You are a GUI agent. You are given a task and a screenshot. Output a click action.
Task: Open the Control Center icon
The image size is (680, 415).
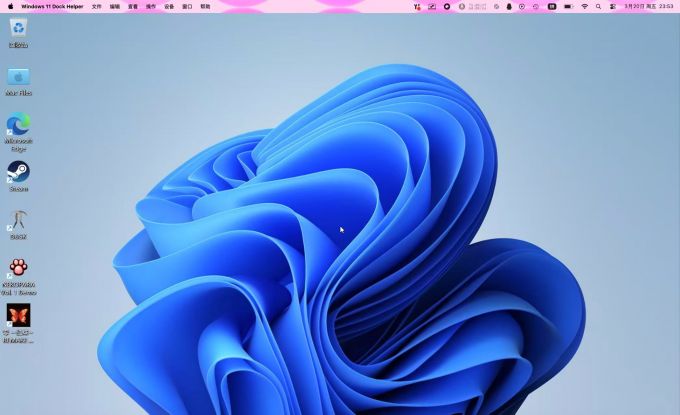613,7
